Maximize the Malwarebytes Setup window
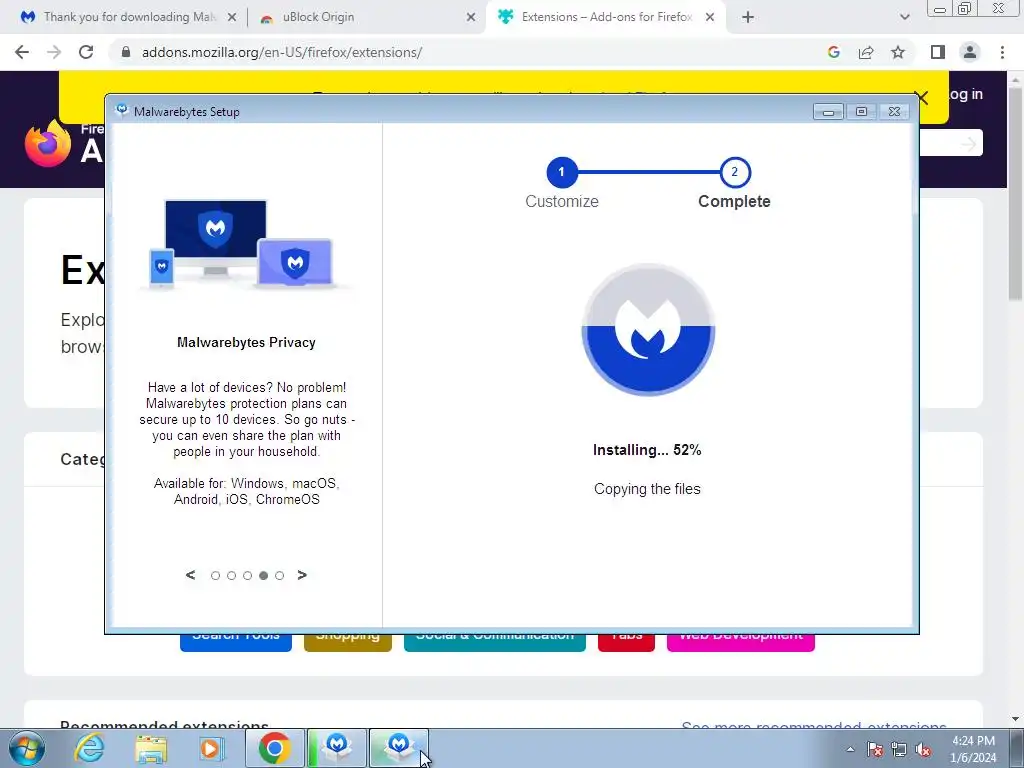 [x=861, y=112]
